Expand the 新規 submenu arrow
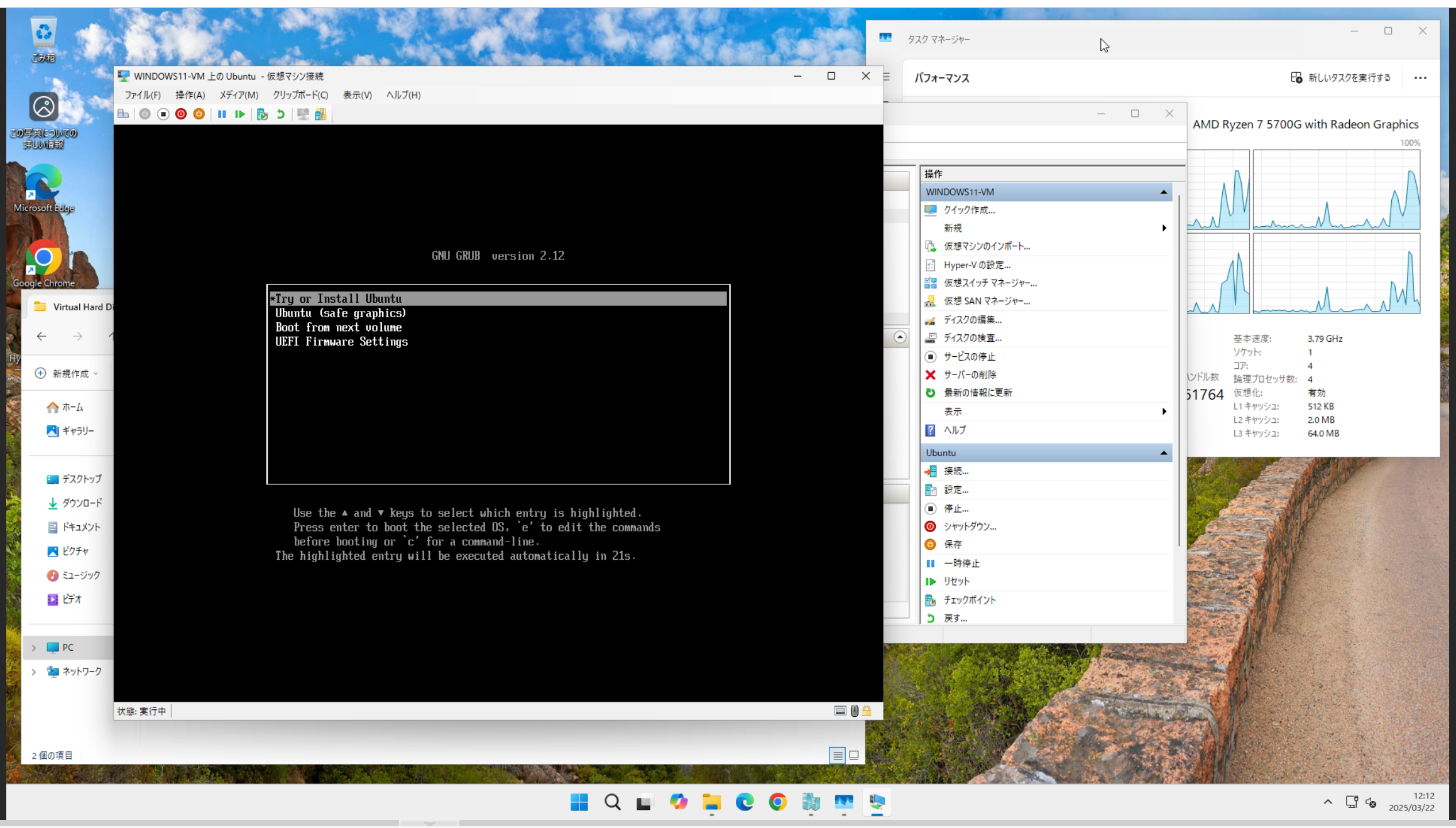The width and height of the screenshot is (1456, 828). 1164,228
